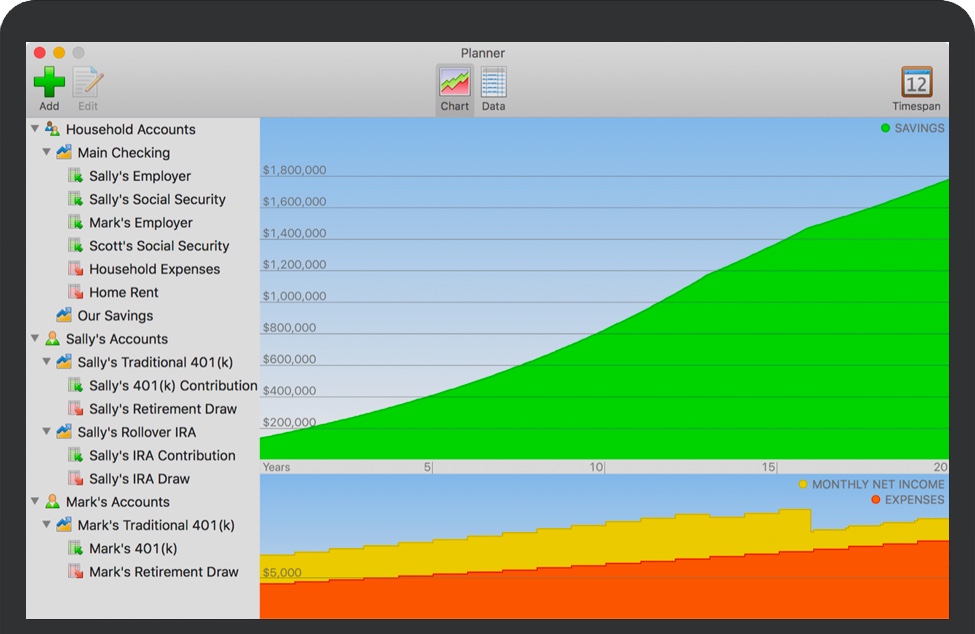Click the year 10 timeline marker
The width and height of the screenshot is (975, 634).
click(597, 467)
